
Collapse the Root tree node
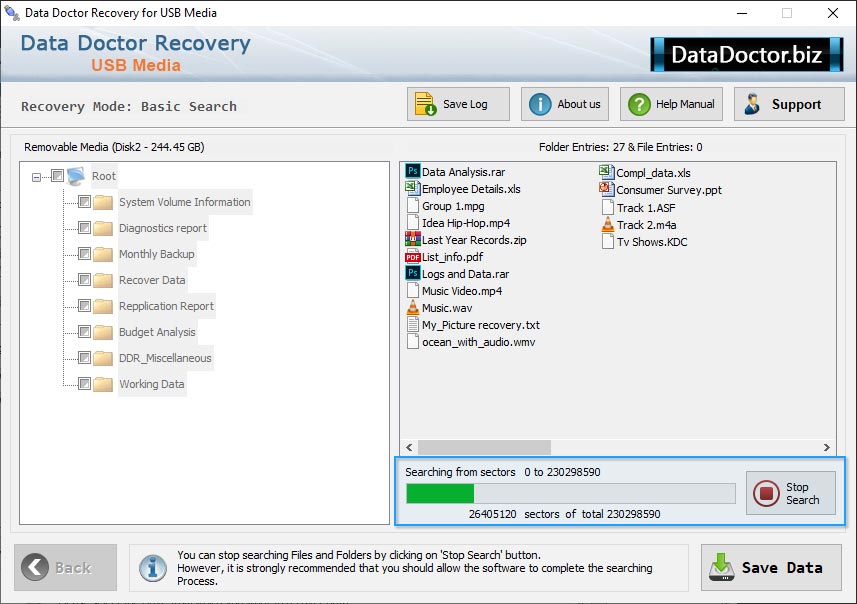36,177
